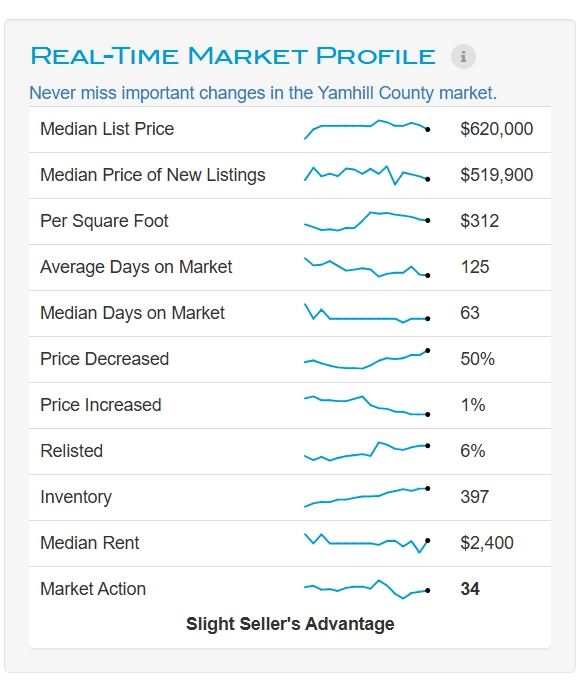This screenshot has width=583, height=693.
Task: Open the Yamhill County market subtitle link
Action: (x=263, y=93)
